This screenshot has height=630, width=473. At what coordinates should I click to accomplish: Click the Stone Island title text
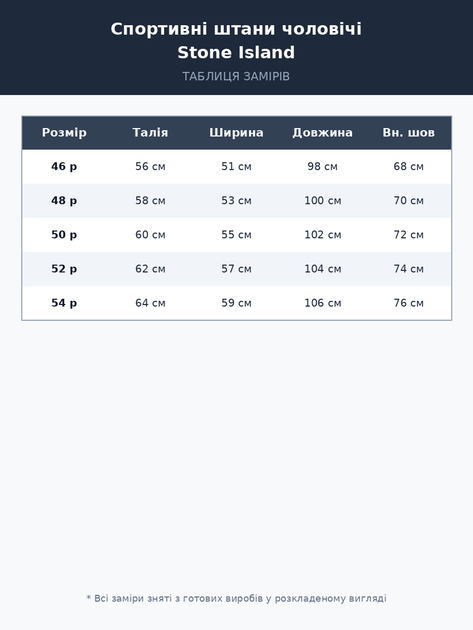(236, 52)
